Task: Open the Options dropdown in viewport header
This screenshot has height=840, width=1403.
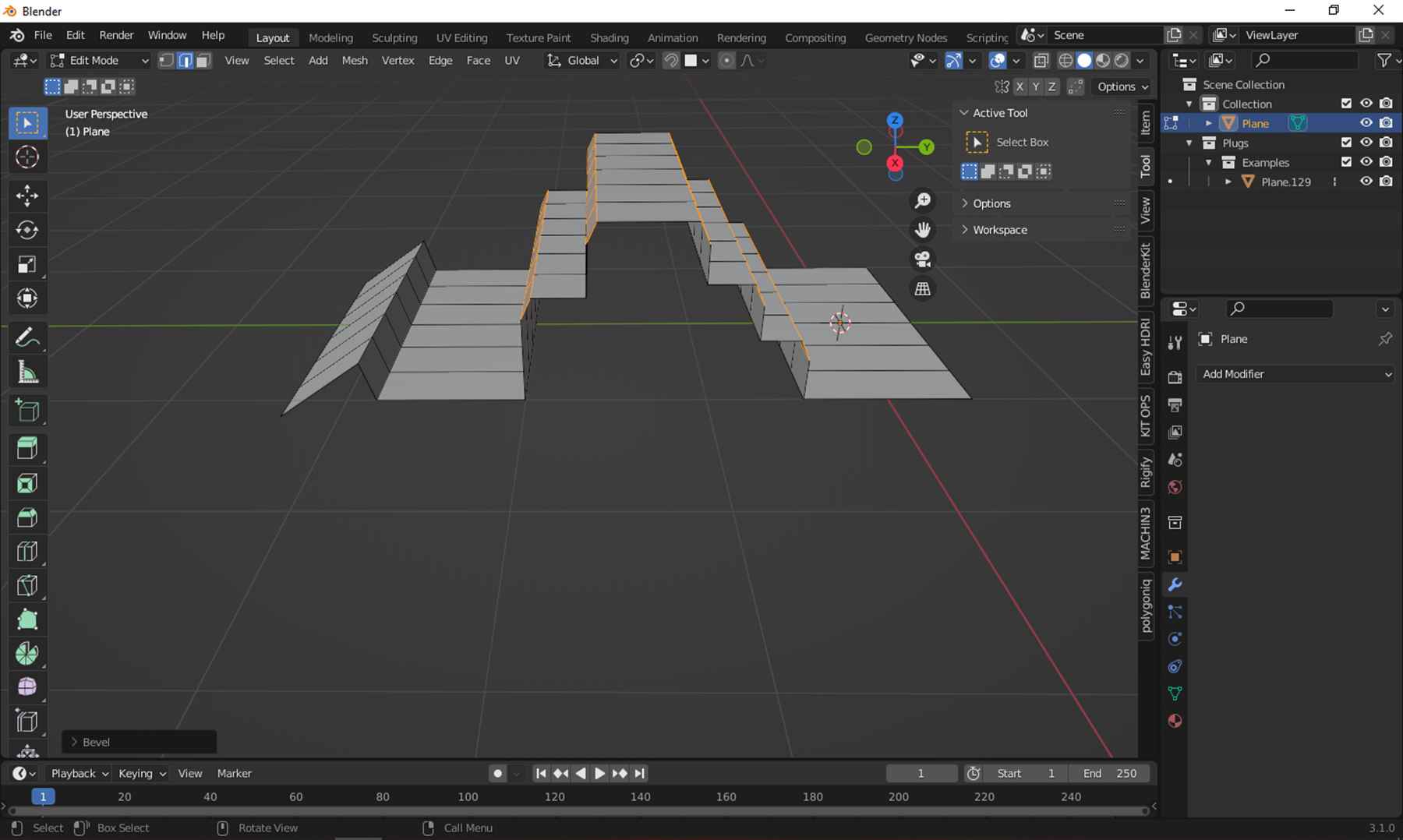Action: point(1122,86)
